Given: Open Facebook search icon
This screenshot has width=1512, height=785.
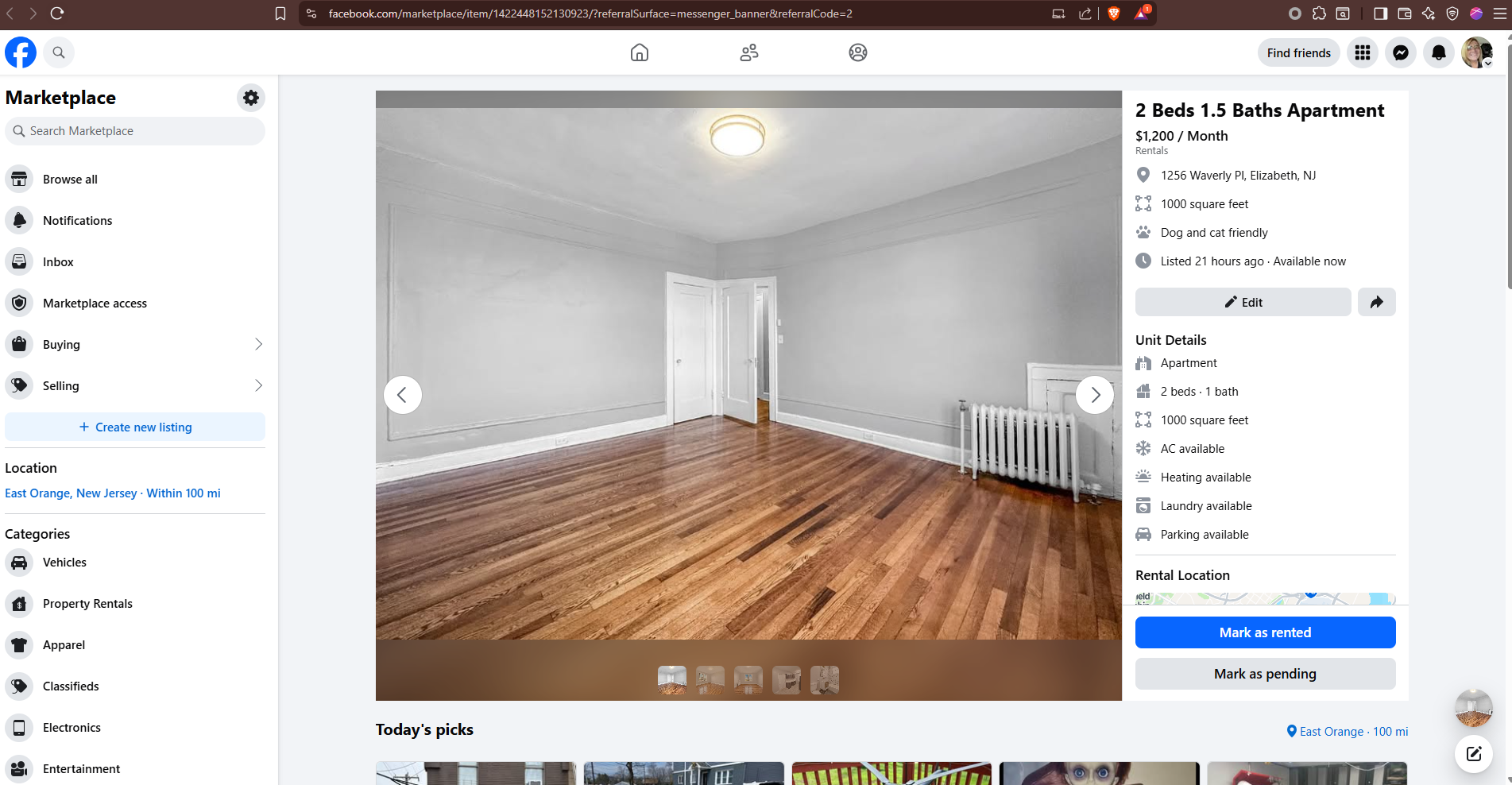Looking at the screenshot, I should pos(59,52).
